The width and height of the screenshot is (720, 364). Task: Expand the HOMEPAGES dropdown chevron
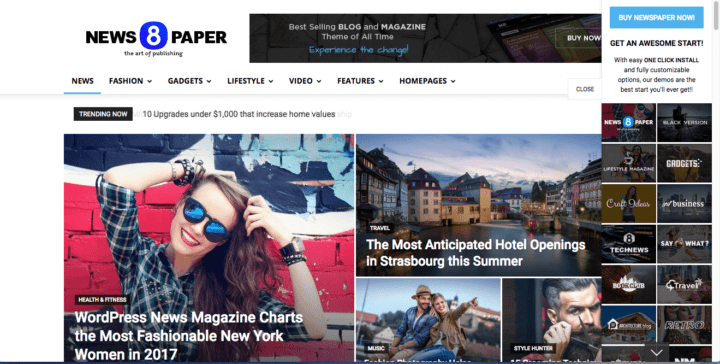453,81
